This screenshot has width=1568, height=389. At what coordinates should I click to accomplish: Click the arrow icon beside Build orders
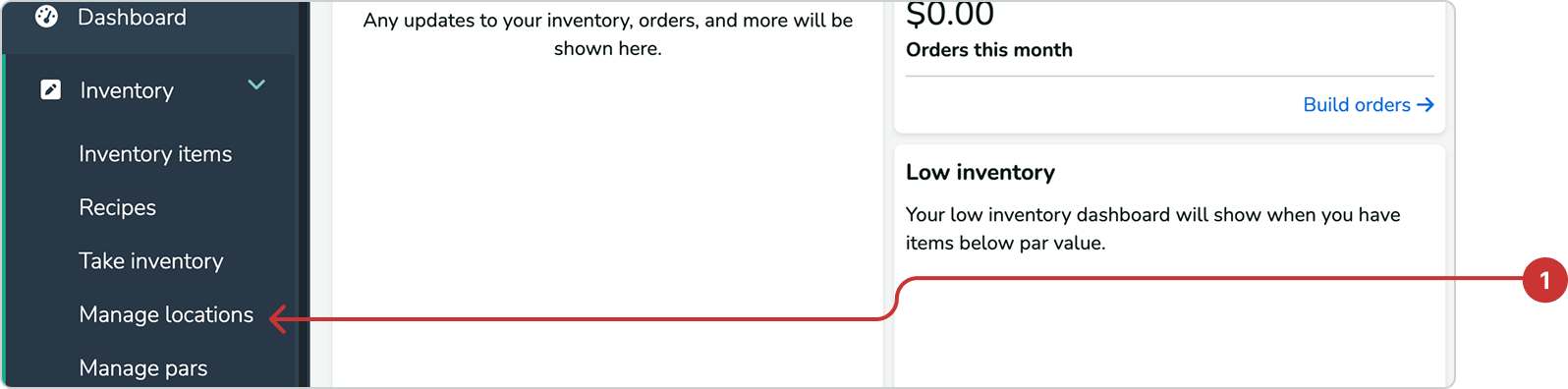click(1426, 105)
